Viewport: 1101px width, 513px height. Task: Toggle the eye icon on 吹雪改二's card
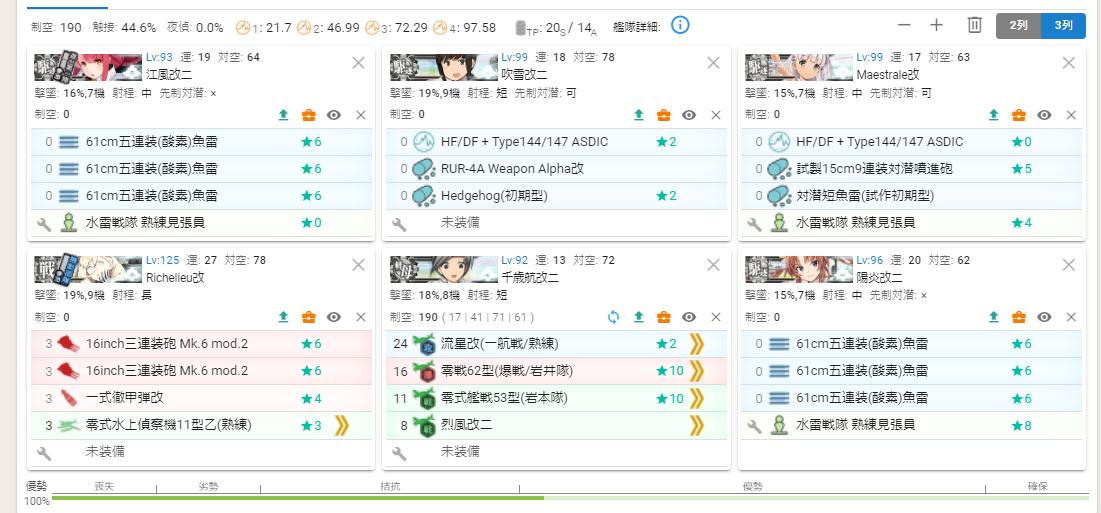coord(690,115)
